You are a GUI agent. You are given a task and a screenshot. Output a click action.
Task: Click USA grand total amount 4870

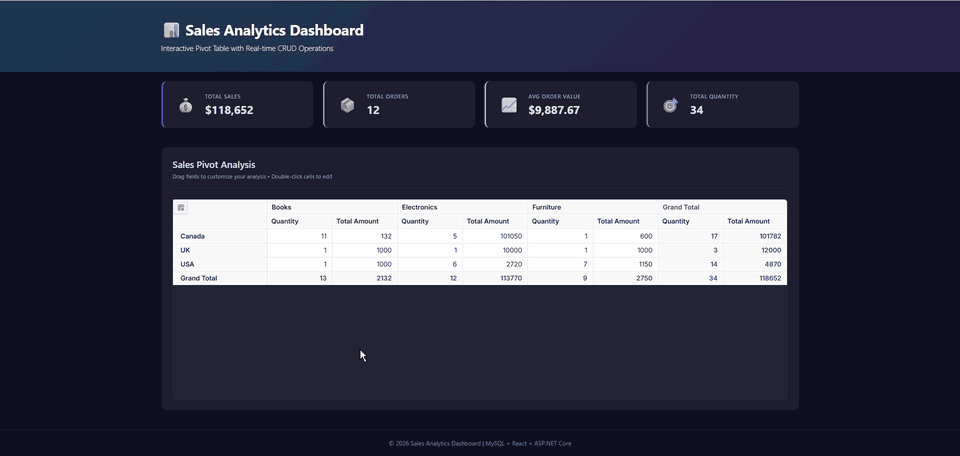[755, 264]
